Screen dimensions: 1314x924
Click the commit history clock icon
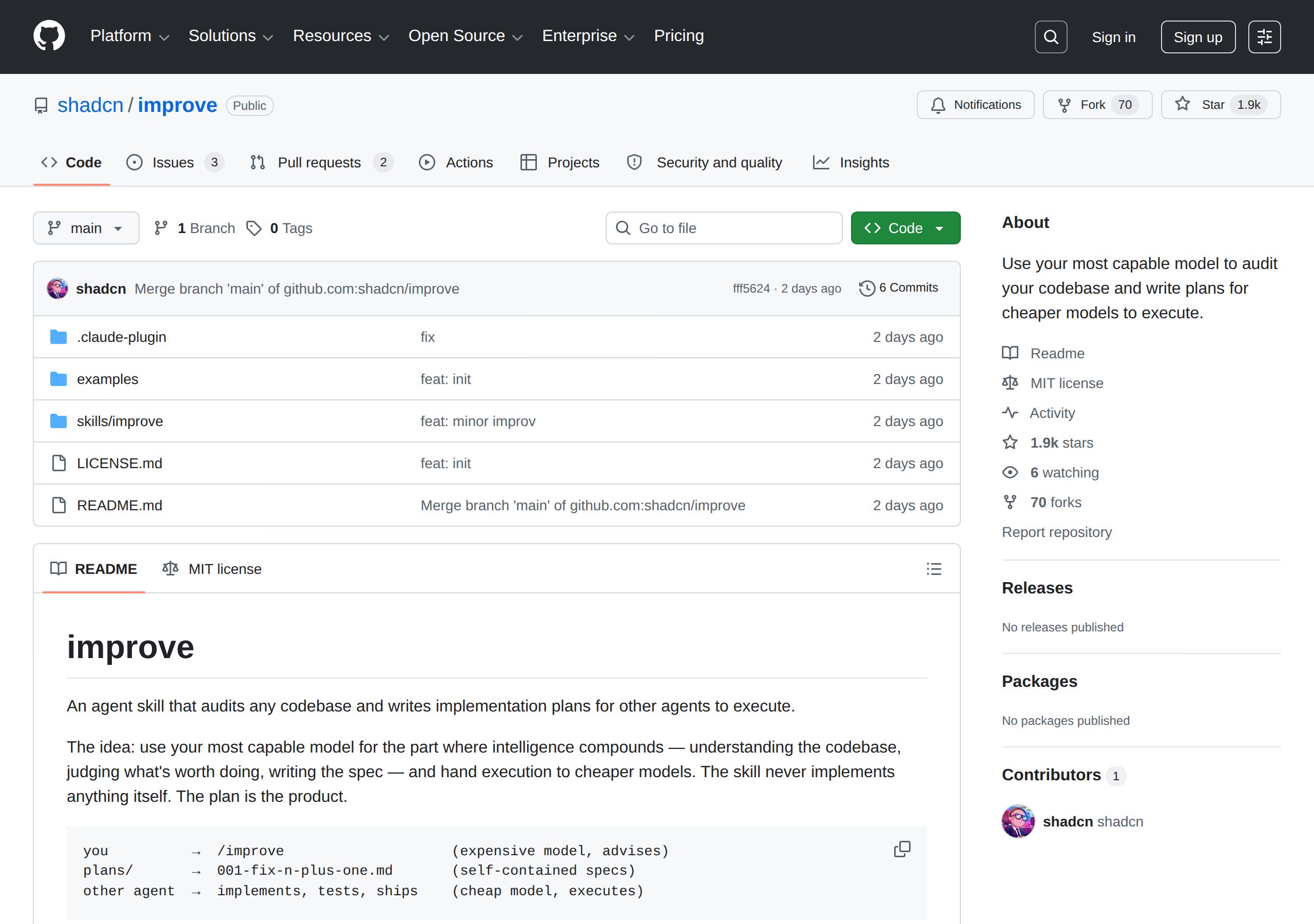pos(867,288)
